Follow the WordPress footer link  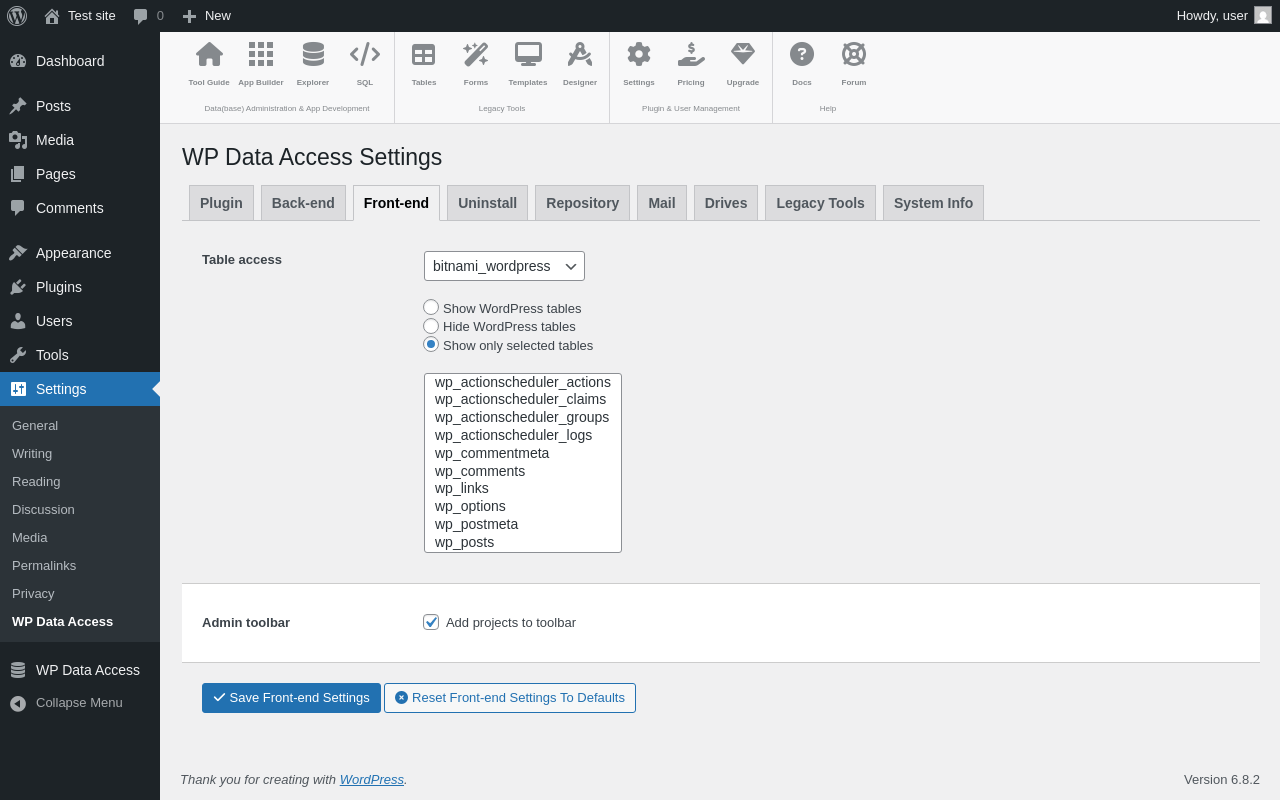pos(372,779)
